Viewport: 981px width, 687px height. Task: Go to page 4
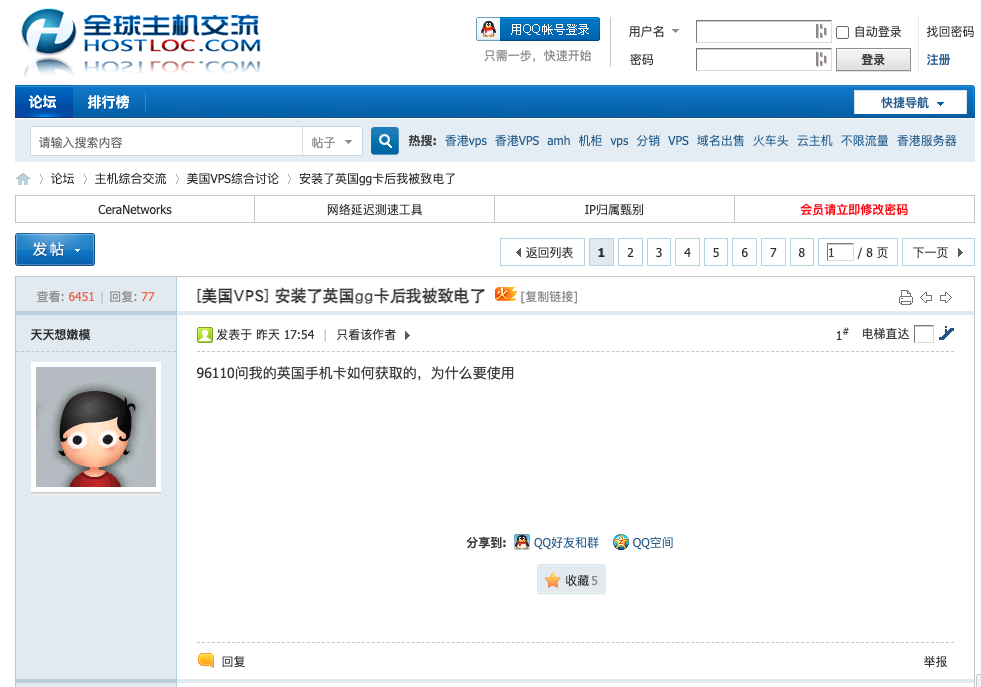click(687, 252)
